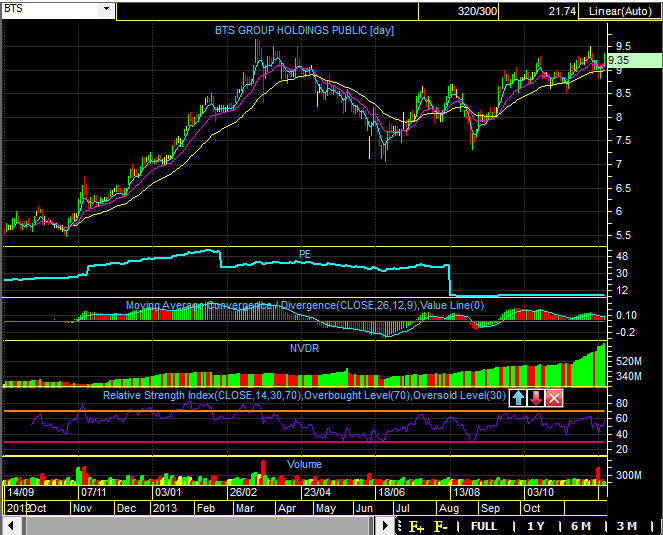Click the F- icon in bottom toolbar
Image resolution: width=663 pixels, height=535 pixels.
click(x=440, y=526)
